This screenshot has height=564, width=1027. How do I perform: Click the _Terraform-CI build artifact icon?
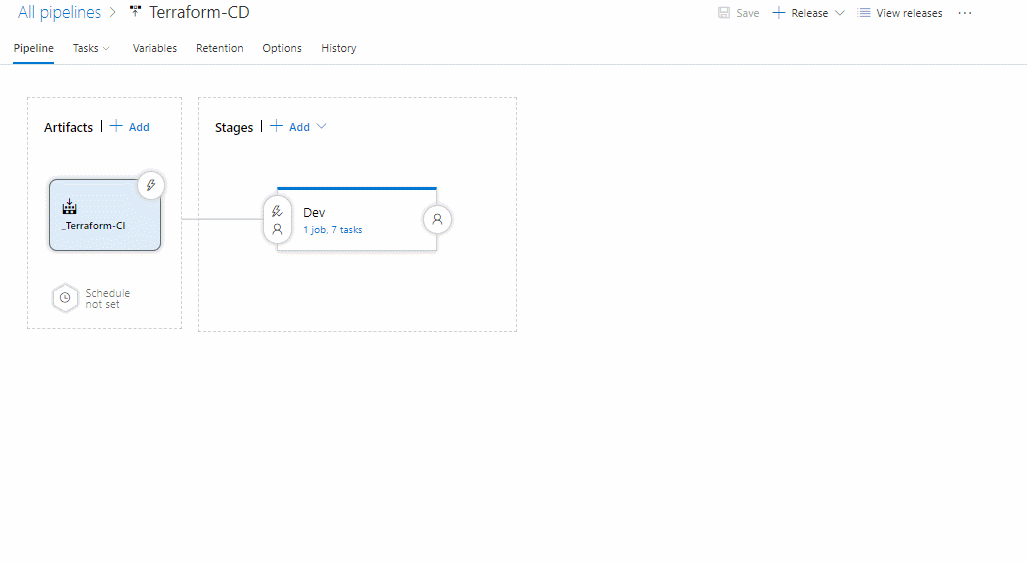[x=69, y=207]
